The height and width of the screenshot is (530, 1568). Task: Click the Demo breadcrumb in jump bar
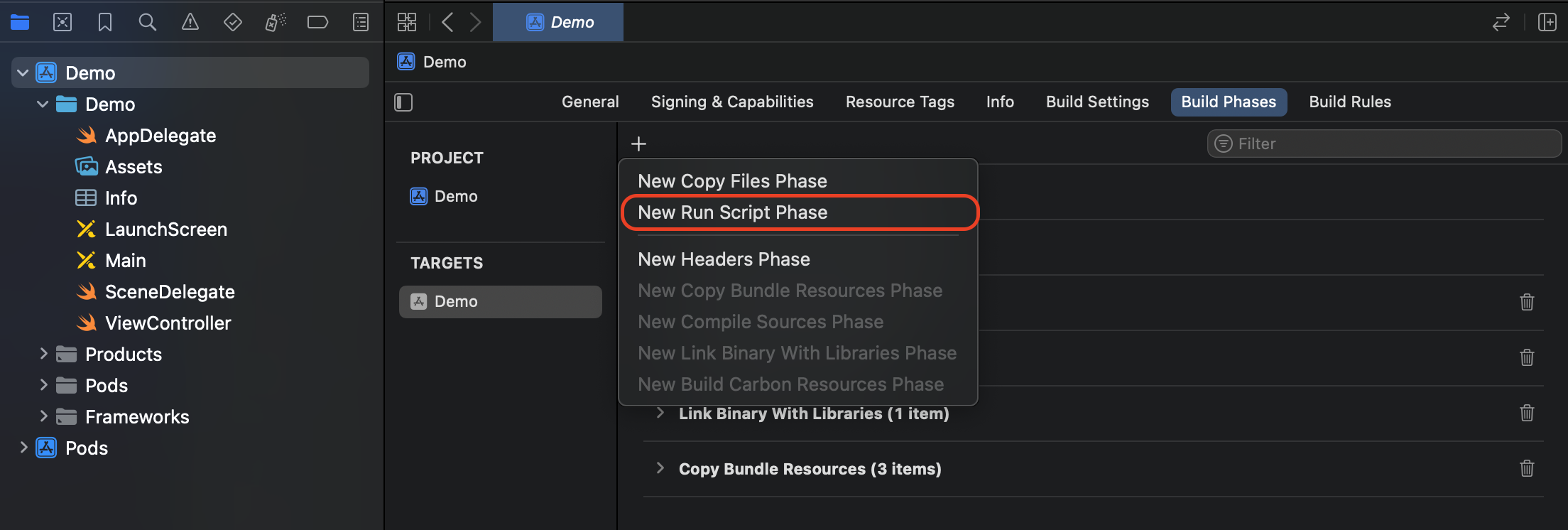[432, 62]
